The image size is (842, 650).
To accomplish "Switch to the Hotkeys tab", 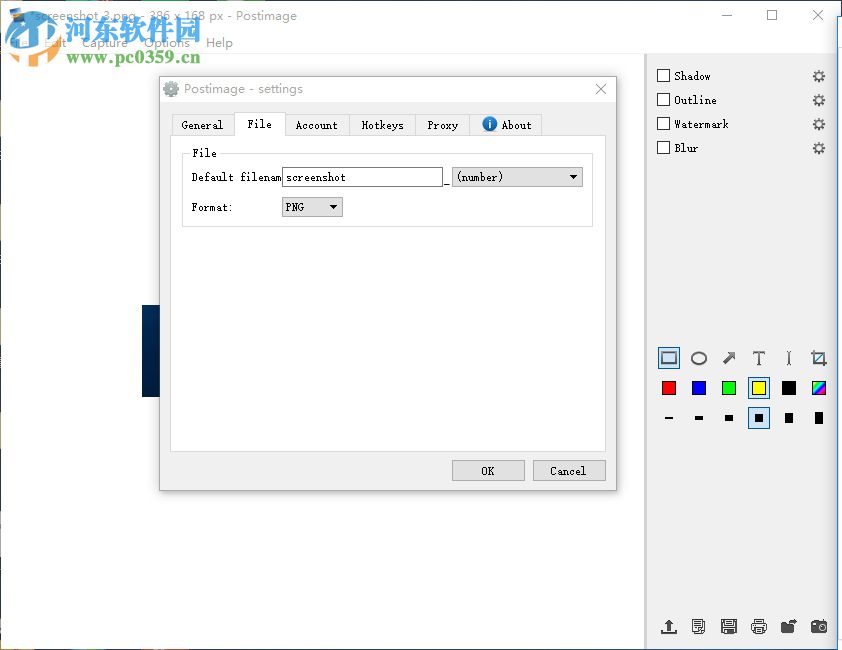I will click(382, 124).
